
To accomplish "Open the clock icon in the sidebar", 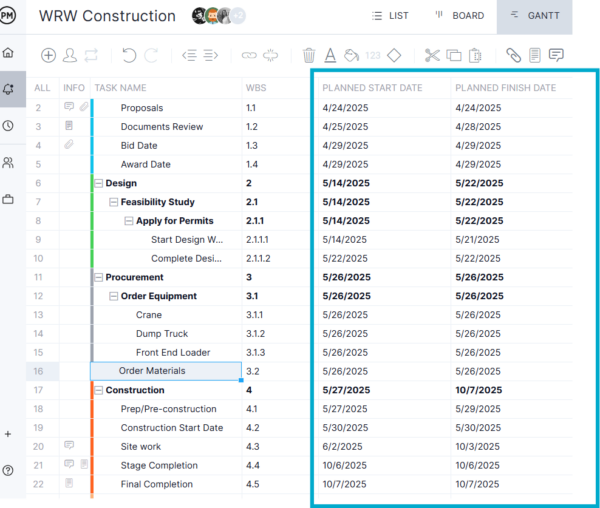I will 8,125.
